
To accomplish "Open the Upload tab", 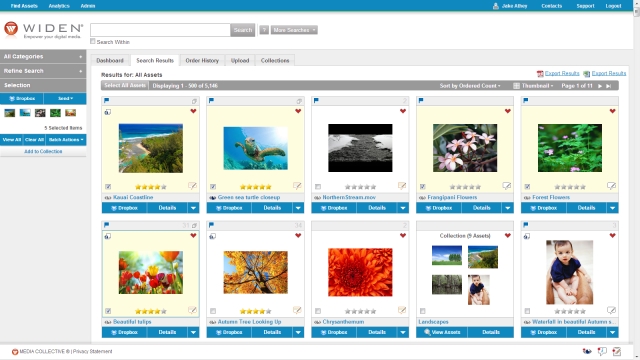I will (240, 60).
